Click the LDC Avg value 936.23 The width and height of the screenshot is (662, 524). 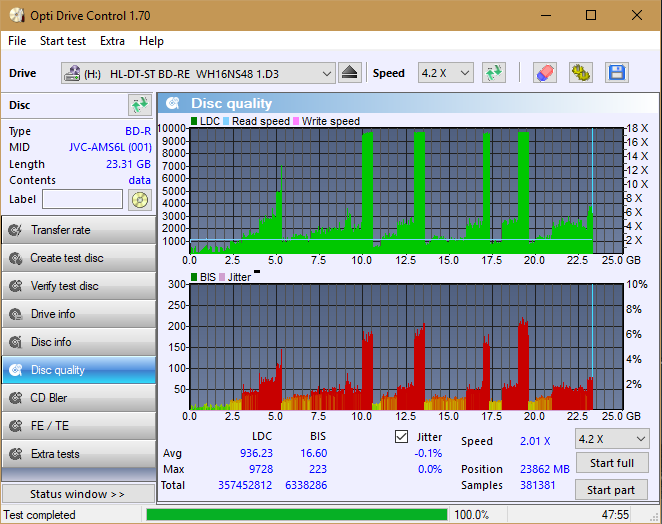pos(256,453)
